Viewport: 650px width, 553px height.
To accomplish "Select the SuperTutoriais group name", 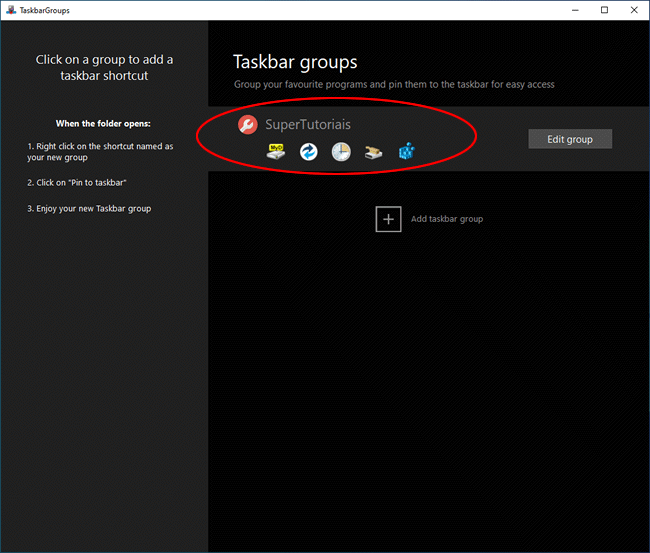I will pos(308,125).
